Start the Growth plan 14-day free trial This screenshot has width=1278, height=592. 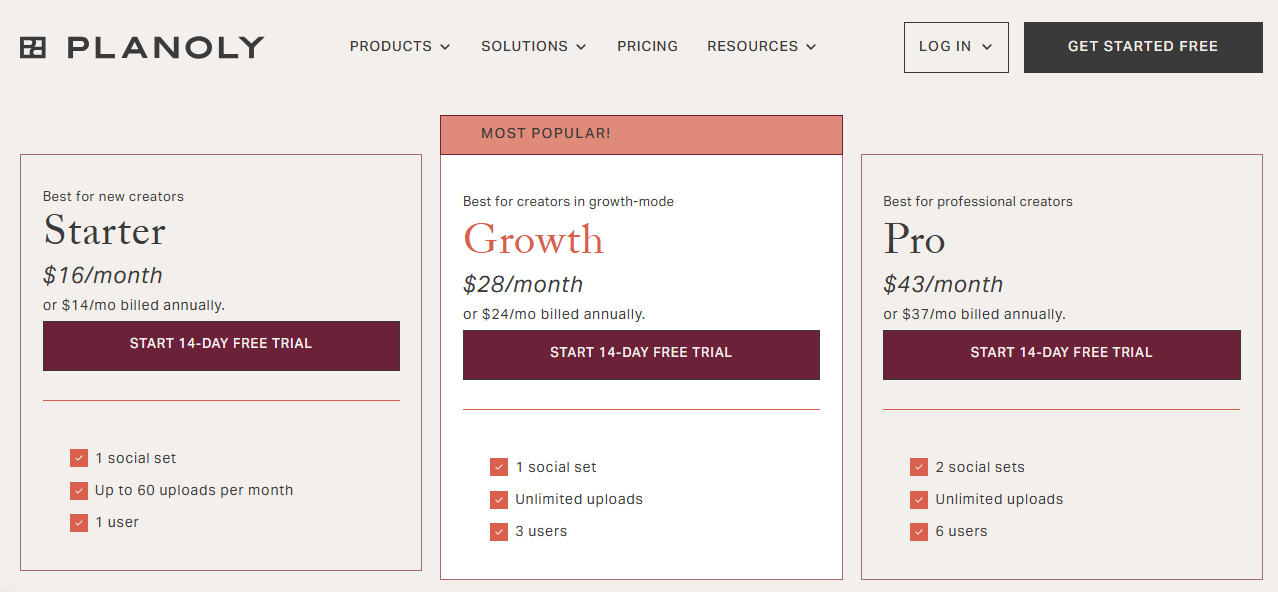coord(641,354)
